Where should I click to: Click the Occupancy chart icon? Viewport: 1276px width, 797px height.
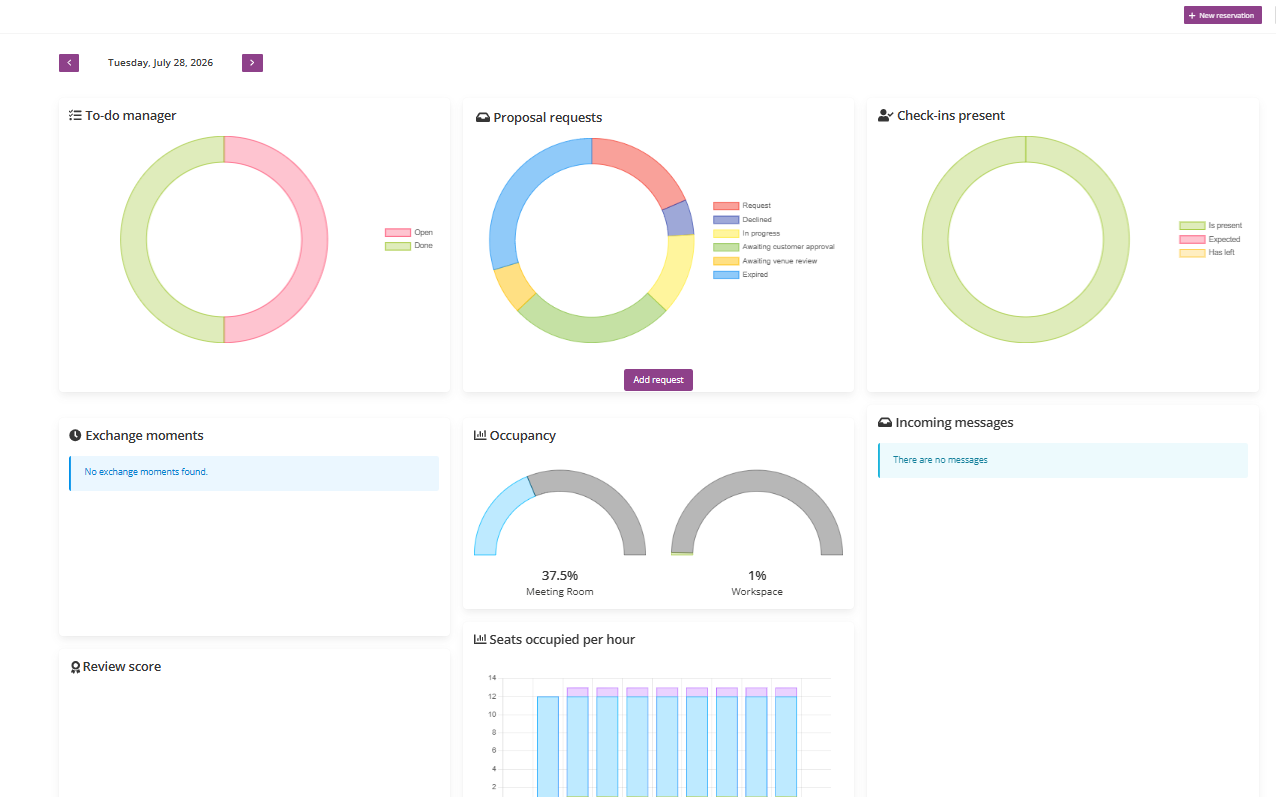tap(480, 436)
